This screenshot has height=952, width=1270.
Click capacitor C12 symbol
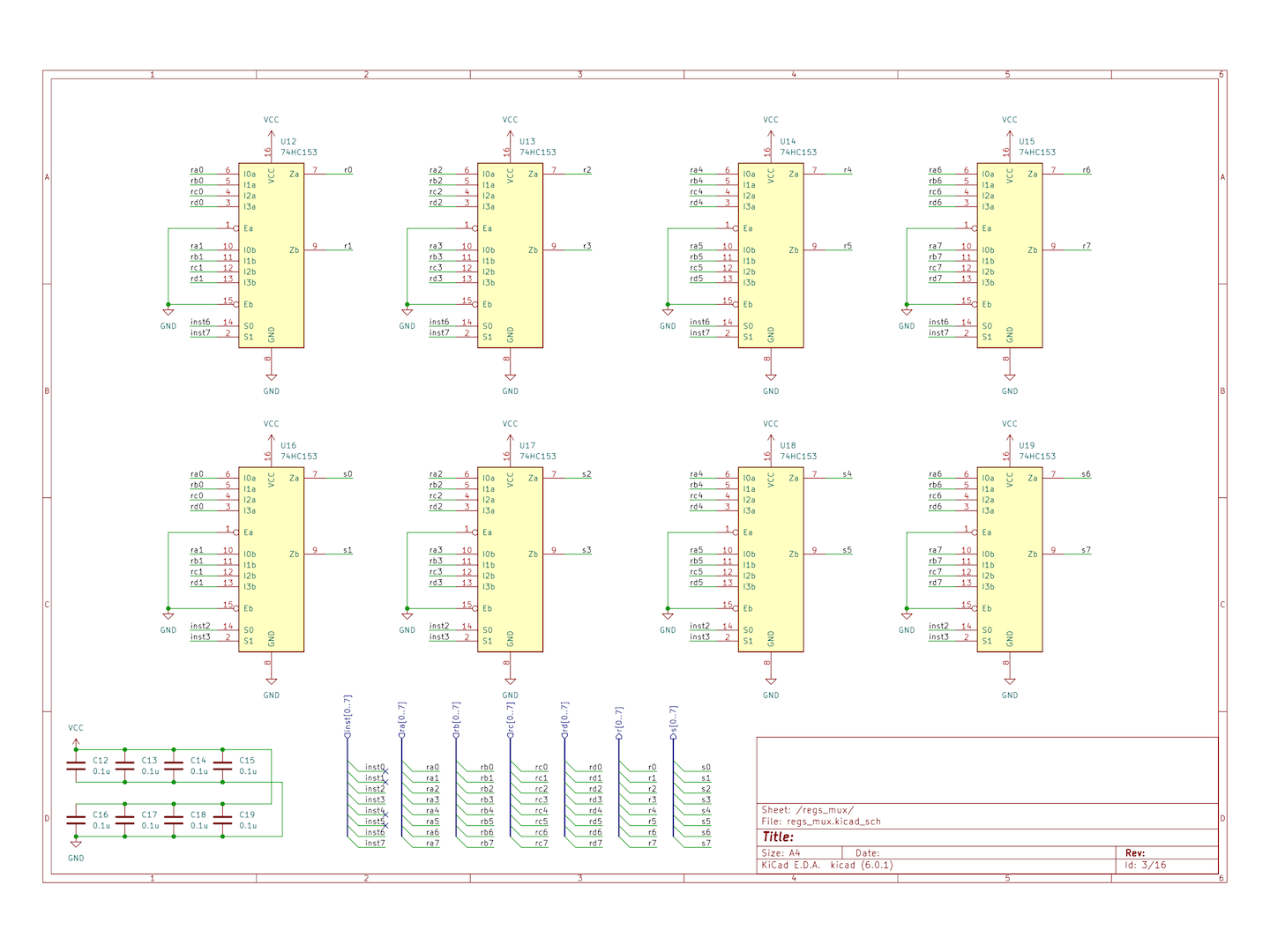click(77, 766)
